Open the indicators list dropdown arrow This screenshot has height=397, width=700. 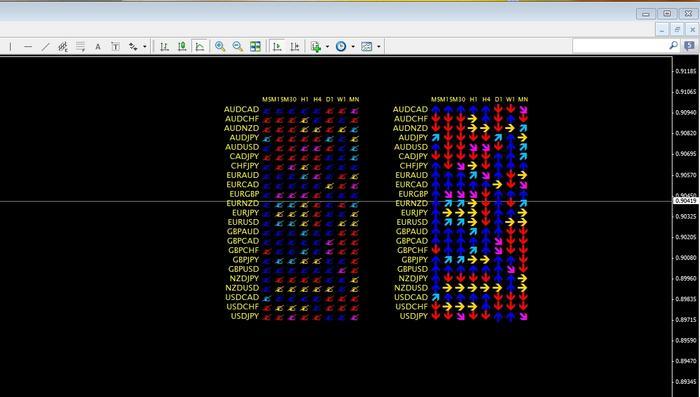[327, 46]
